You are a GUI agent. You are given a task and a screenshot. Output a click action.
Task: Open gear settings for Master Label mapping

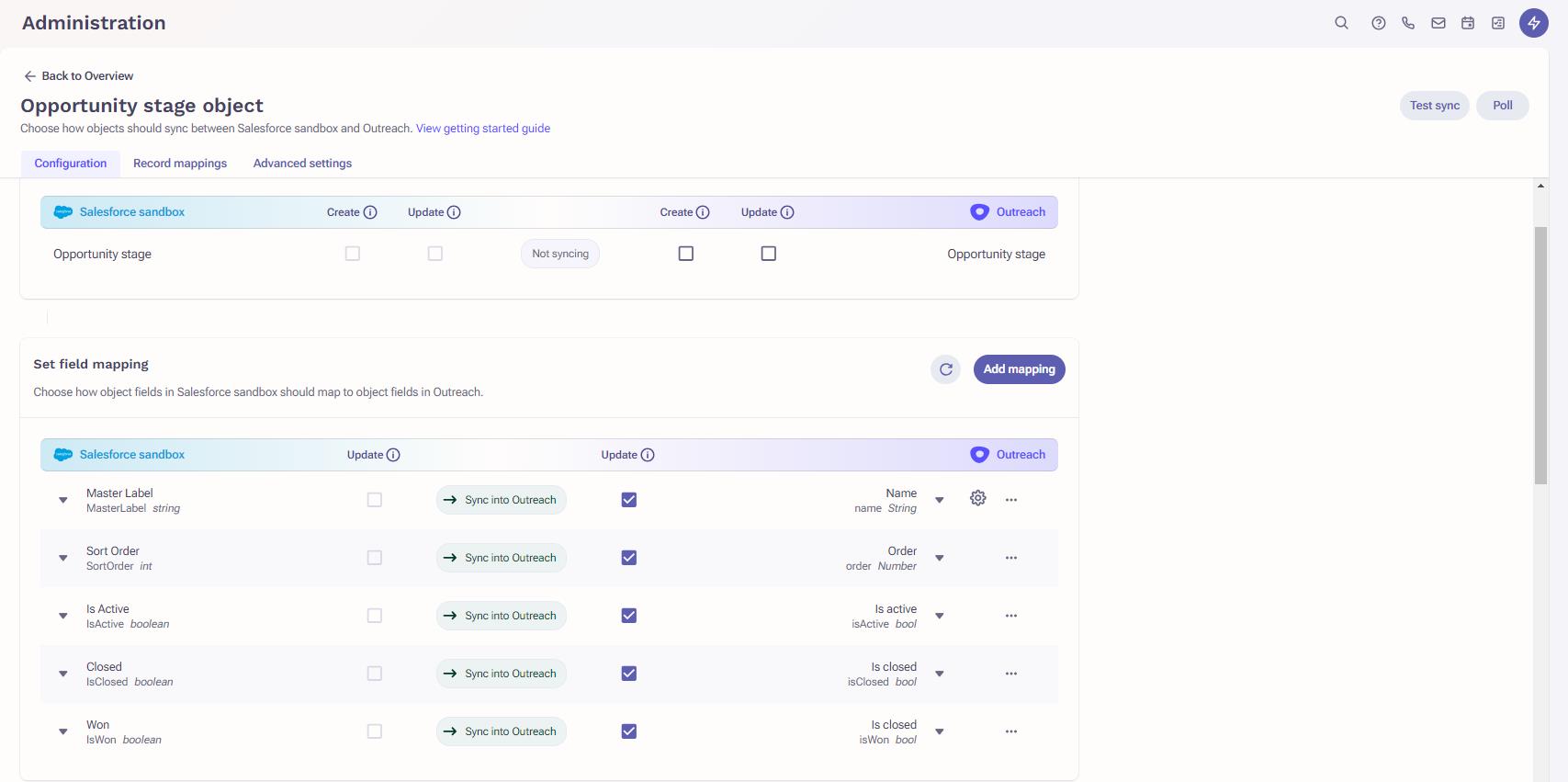977,498
